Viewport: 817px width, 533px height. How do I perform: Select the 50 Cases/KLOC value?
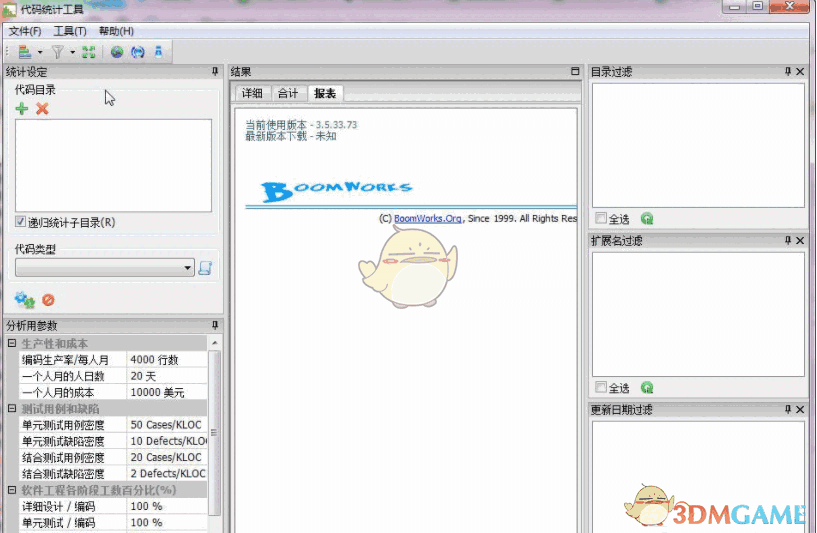167,425
